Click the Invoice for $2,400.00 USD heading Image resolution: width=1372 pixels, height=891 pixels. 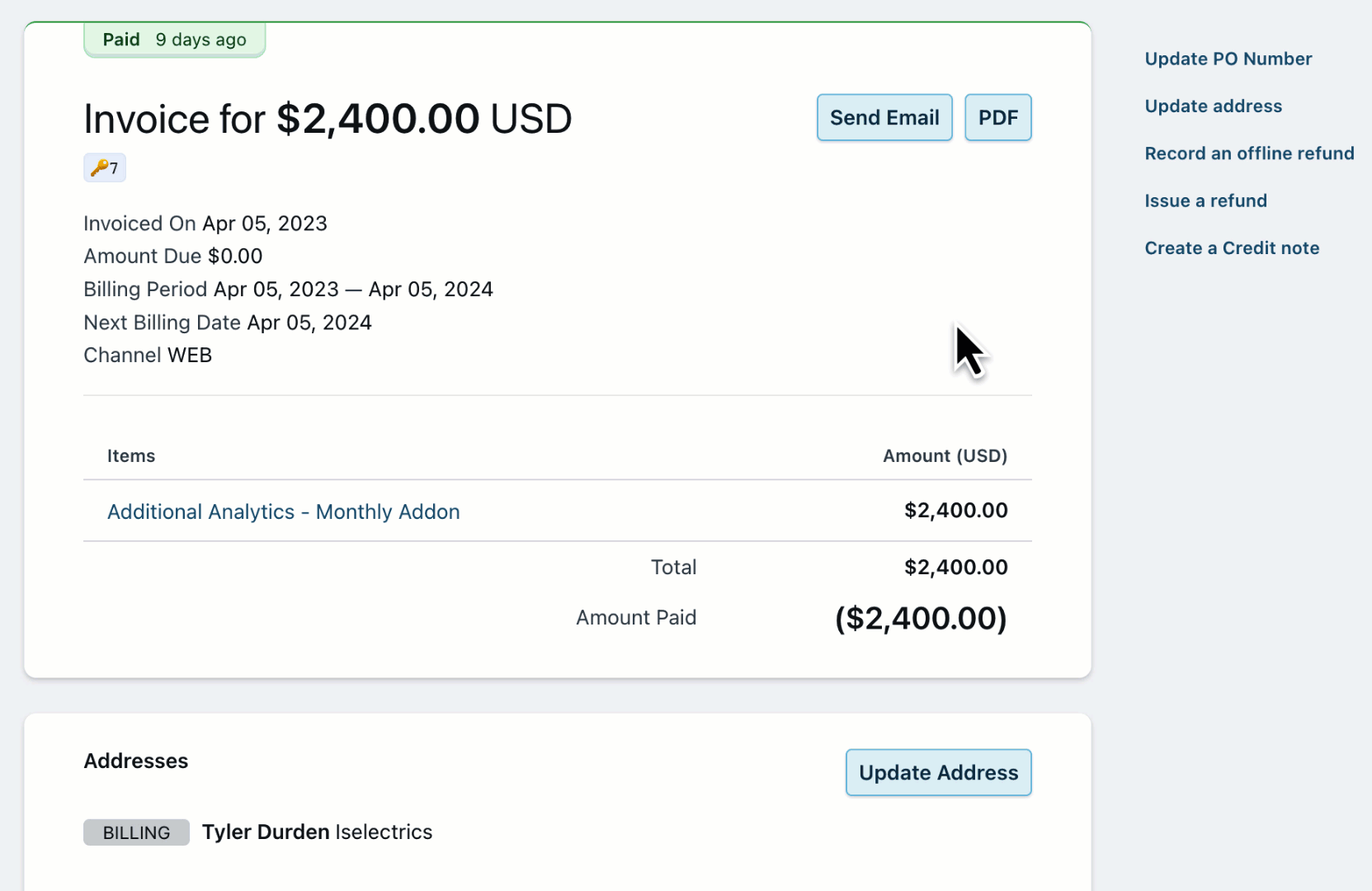click(x=328, y=120)
